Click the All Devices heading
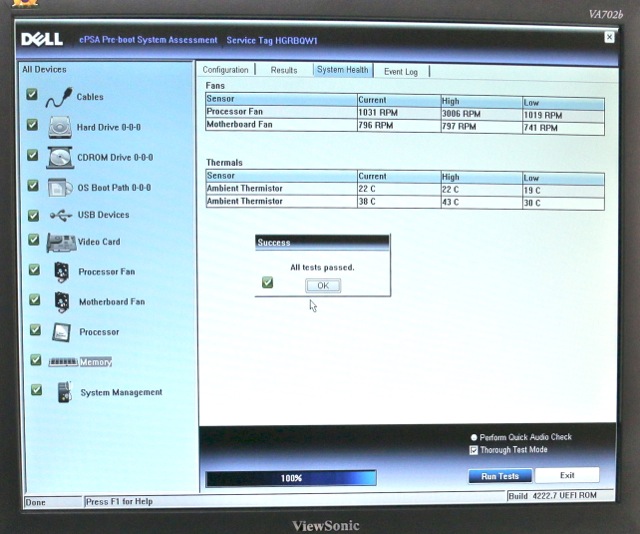Screen dimensions: 640x534 pyautogui.click(x=44, y=69)
